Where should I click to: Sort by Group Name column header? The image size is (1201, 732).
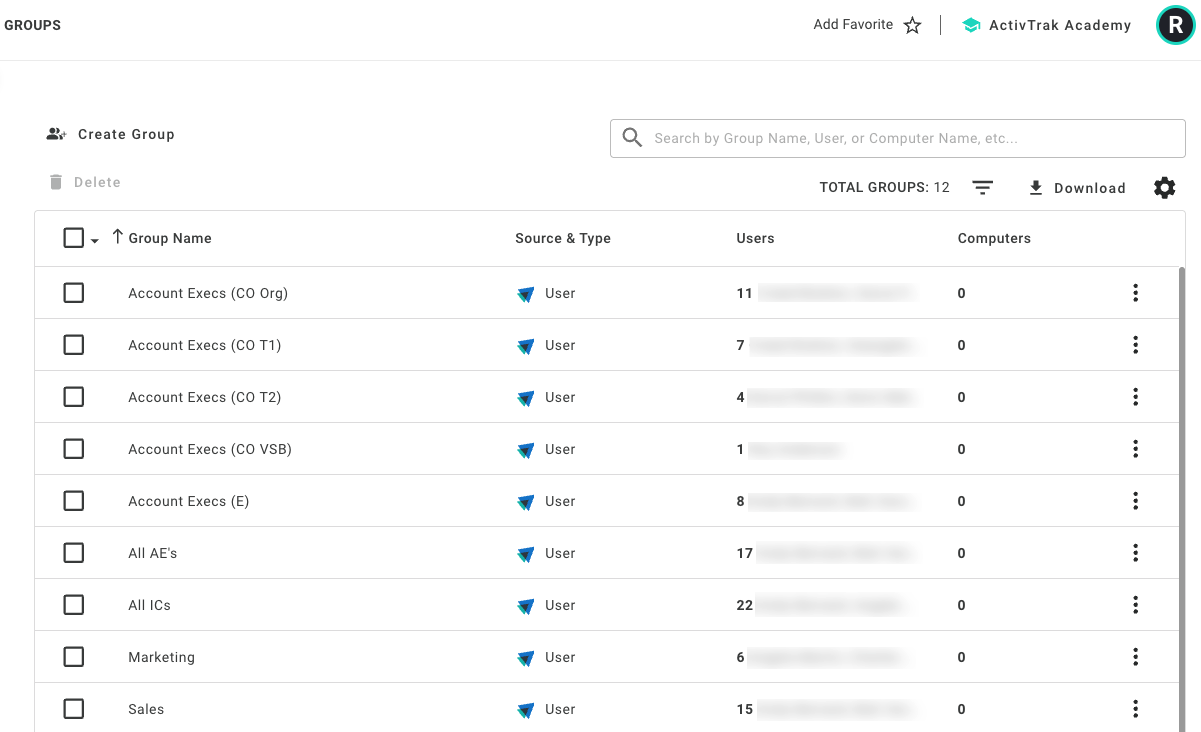pos(170,238)
